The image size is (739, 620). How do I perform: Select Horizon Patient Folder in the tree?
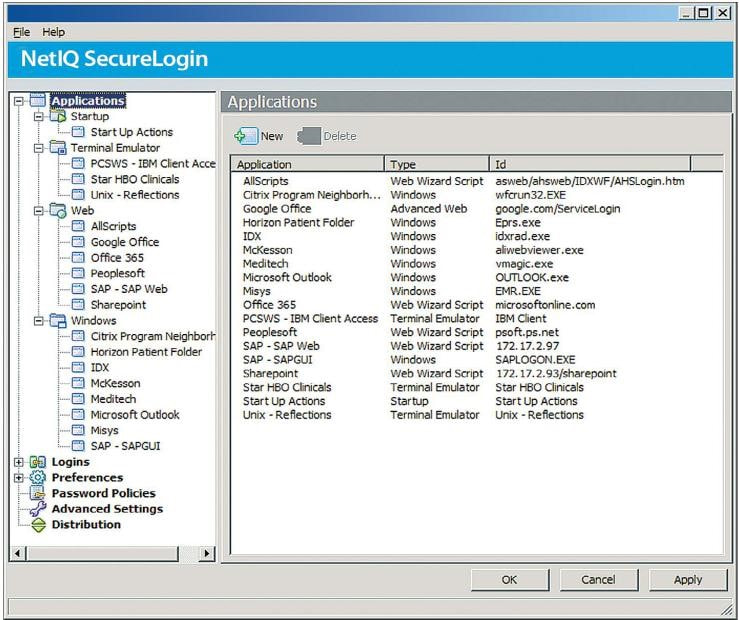coord(146,352)
